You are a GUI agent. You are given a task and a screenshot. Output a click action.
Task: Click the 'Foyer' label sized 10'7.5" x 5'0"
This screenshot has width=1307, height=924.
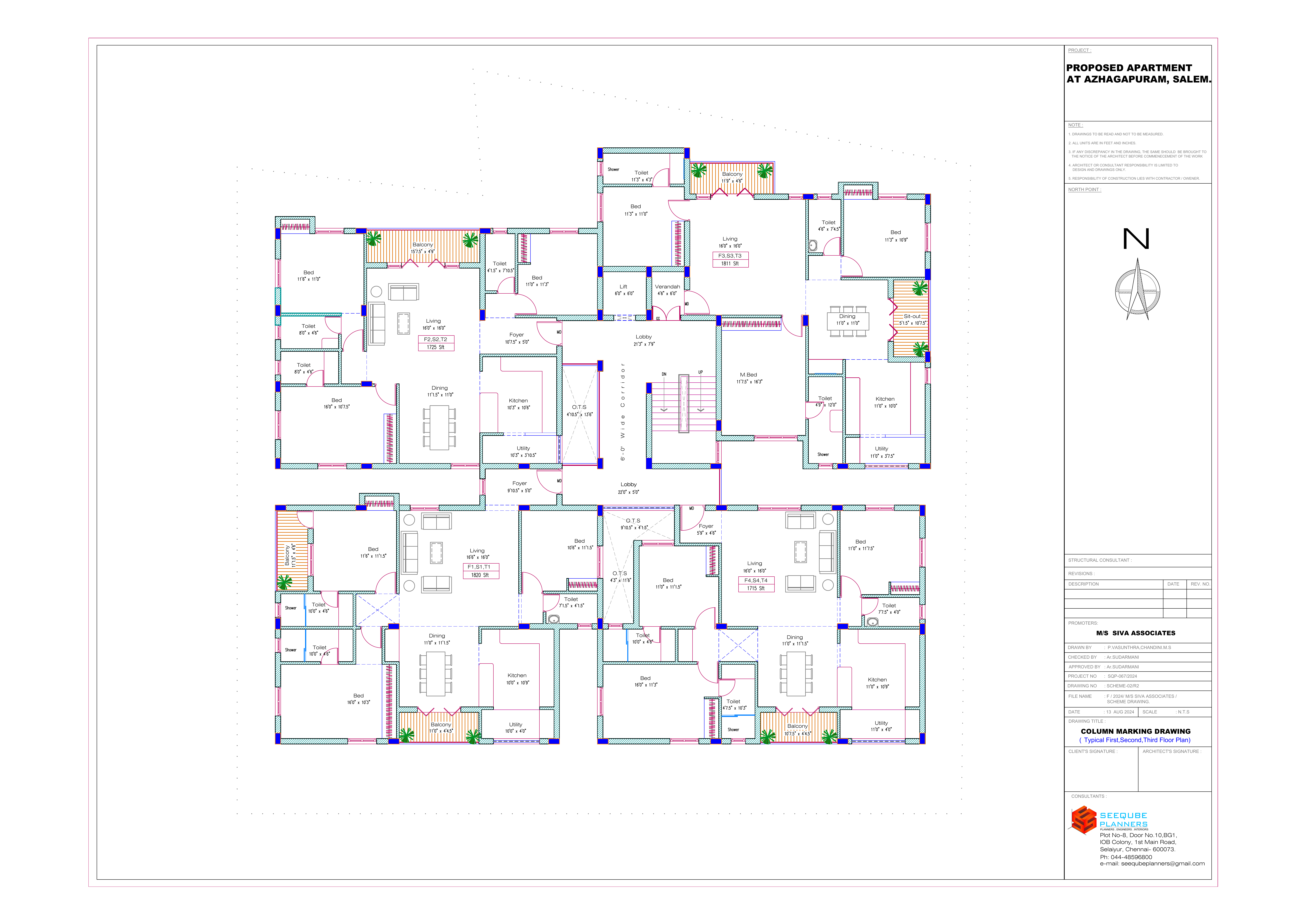[x=516, y=335]
